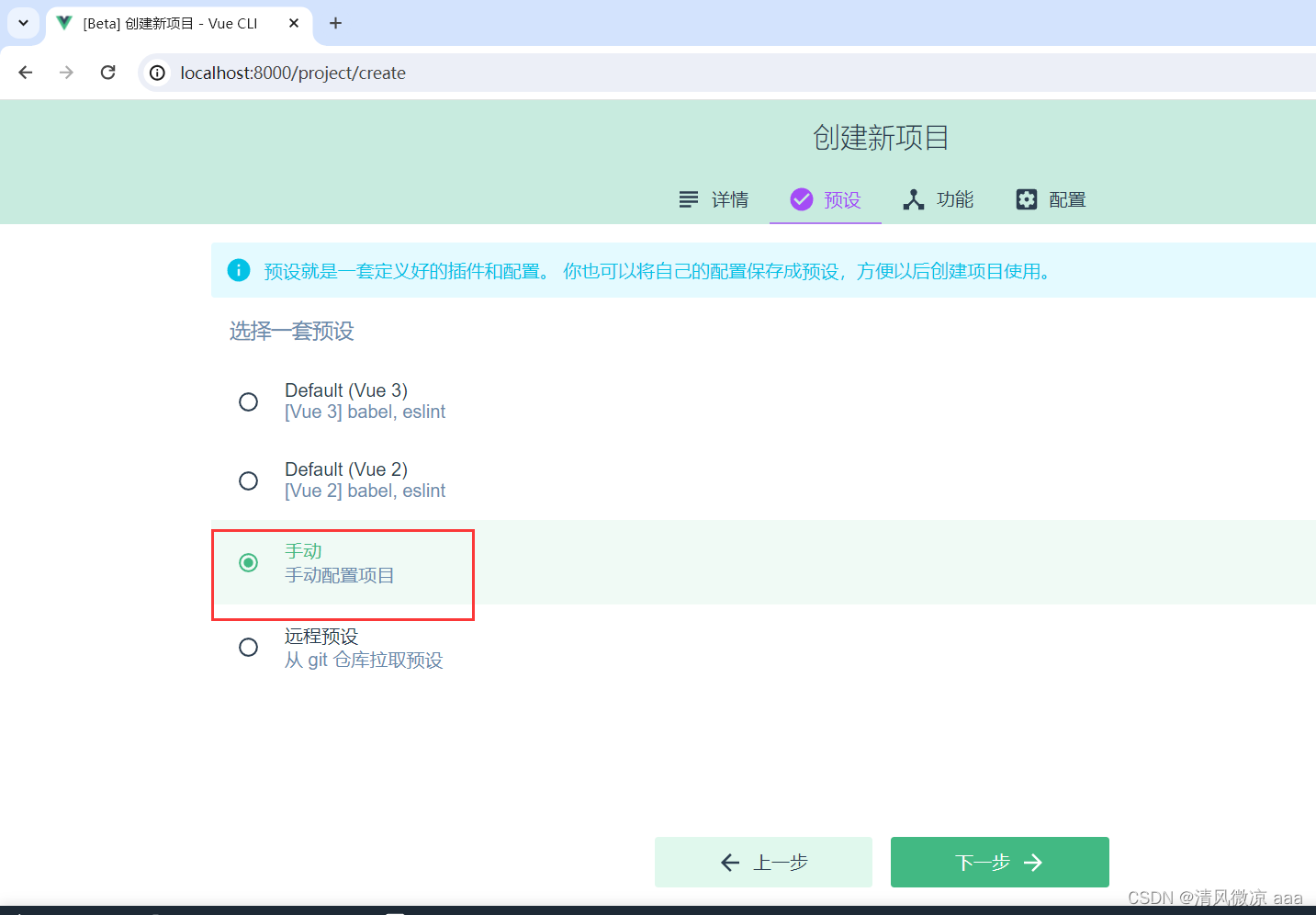
Task: Open the browser tab search dropdown
Action: (x=23, y=23)
